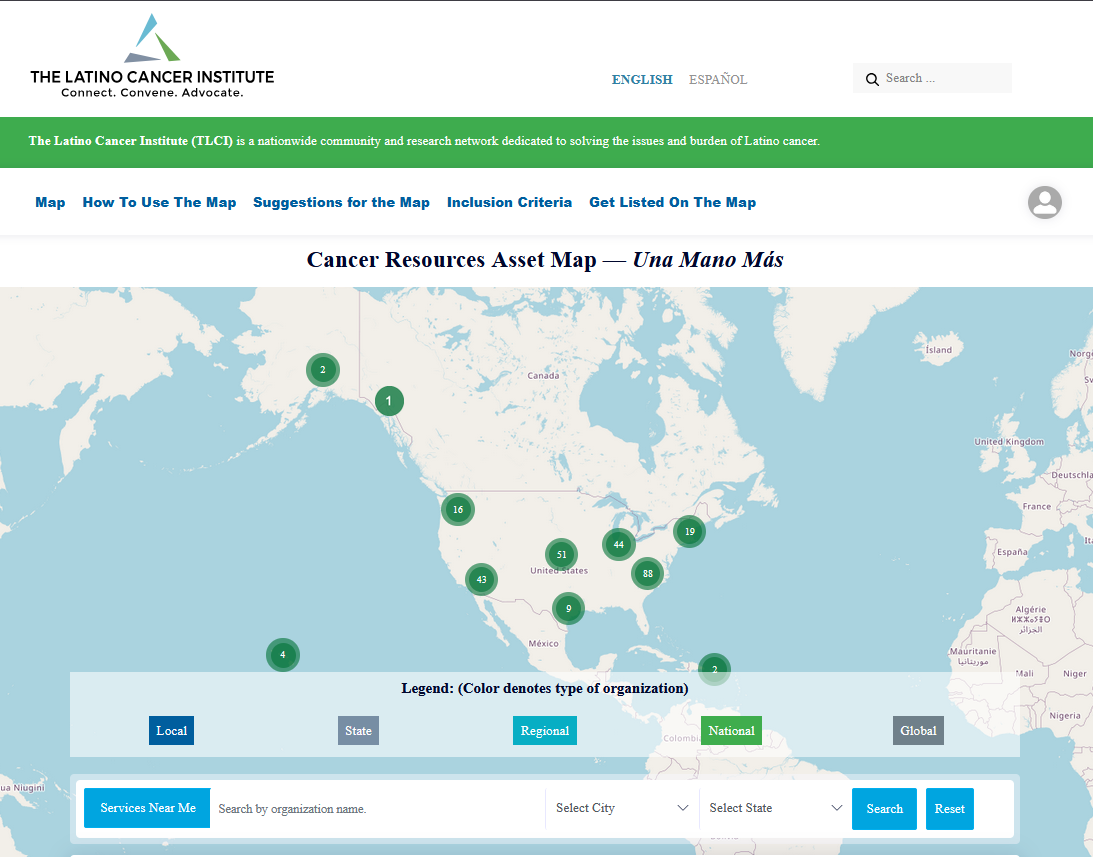
Task: Open Inclusion Criteria page
Action: [510, 202]
